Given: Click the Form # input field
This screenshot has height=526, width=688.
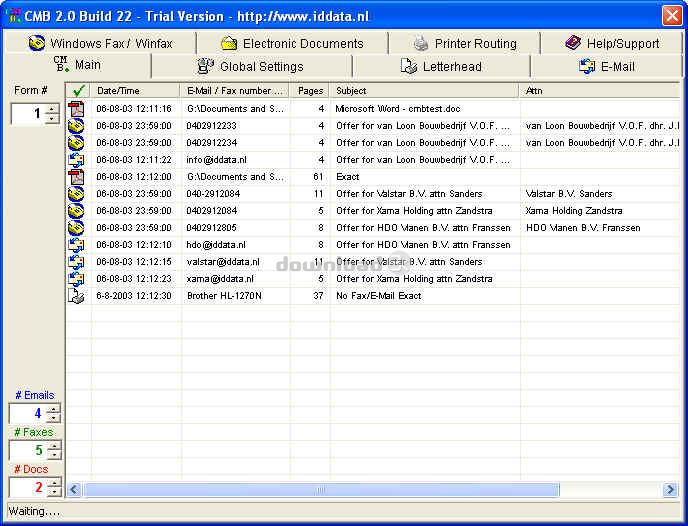Looking at the screenshot, I should (29, 114).
